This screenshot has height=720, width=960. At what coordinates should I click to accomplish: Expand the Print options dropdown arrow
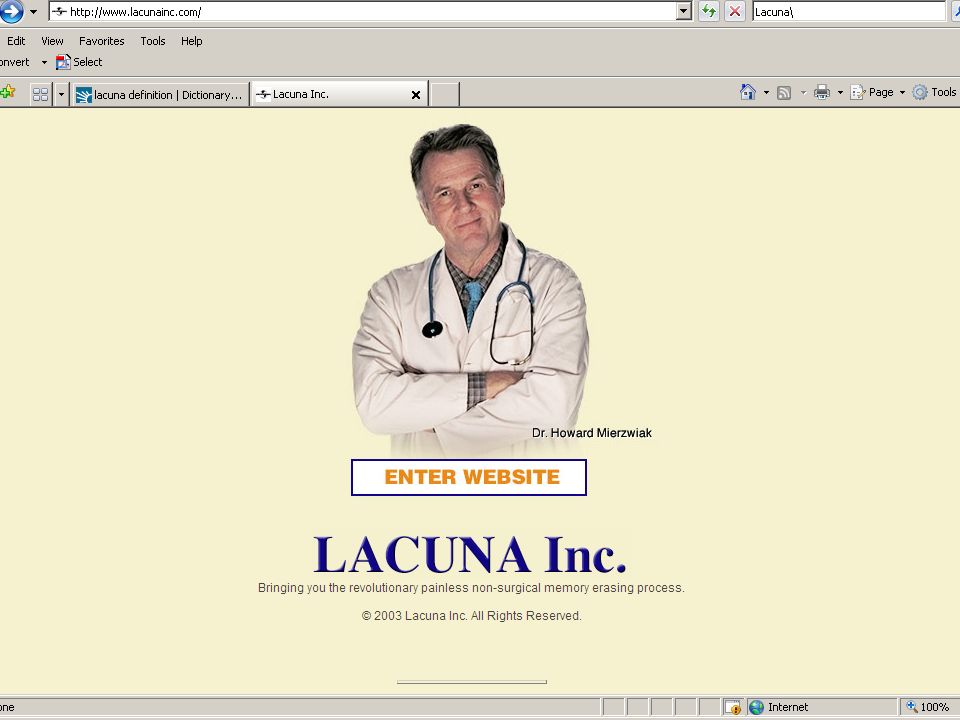coord(840,92)
